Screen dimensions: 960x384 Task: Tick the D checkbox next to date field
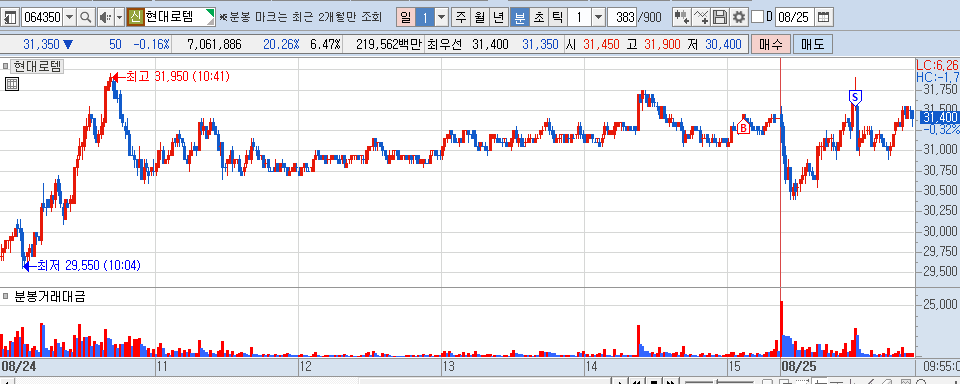[x=758, y=17]
